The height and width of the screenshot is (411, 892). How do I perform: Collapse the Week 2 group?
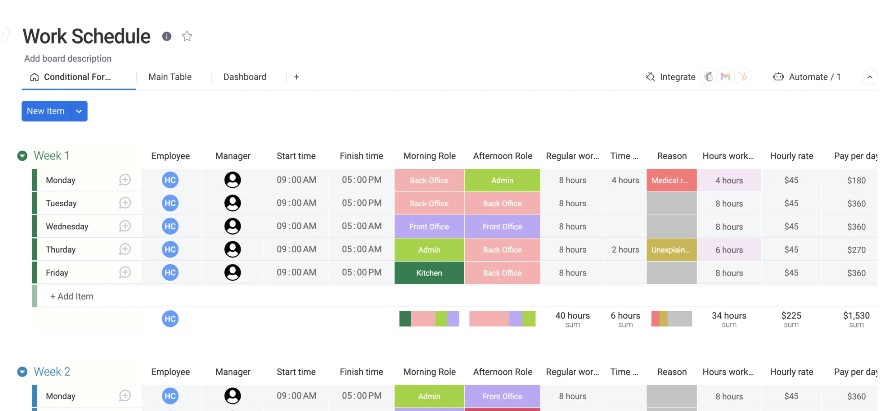[22, 372]
